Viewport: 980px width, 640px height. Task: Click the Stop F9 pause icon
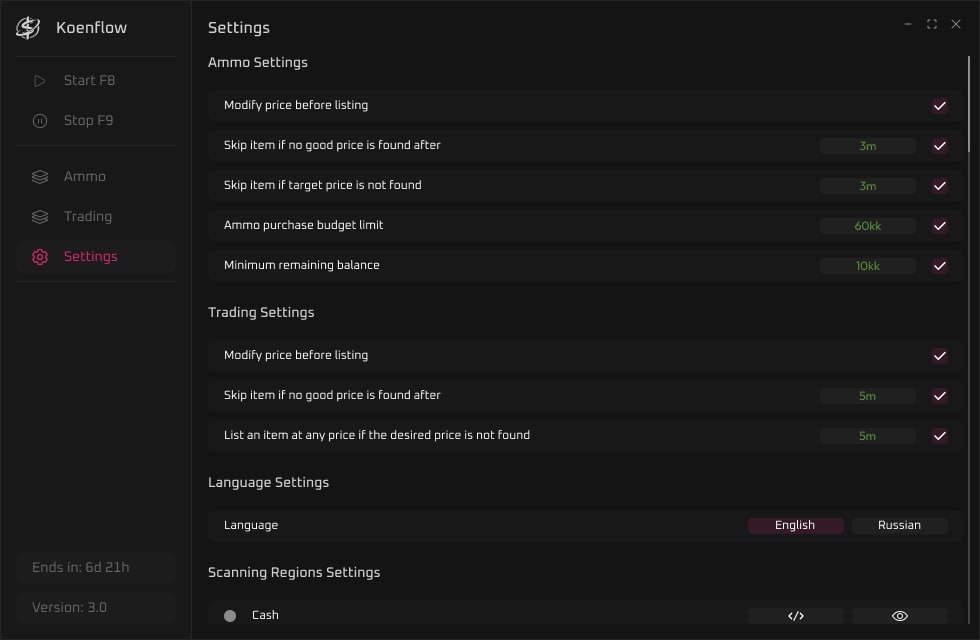(x=39, y=121)
